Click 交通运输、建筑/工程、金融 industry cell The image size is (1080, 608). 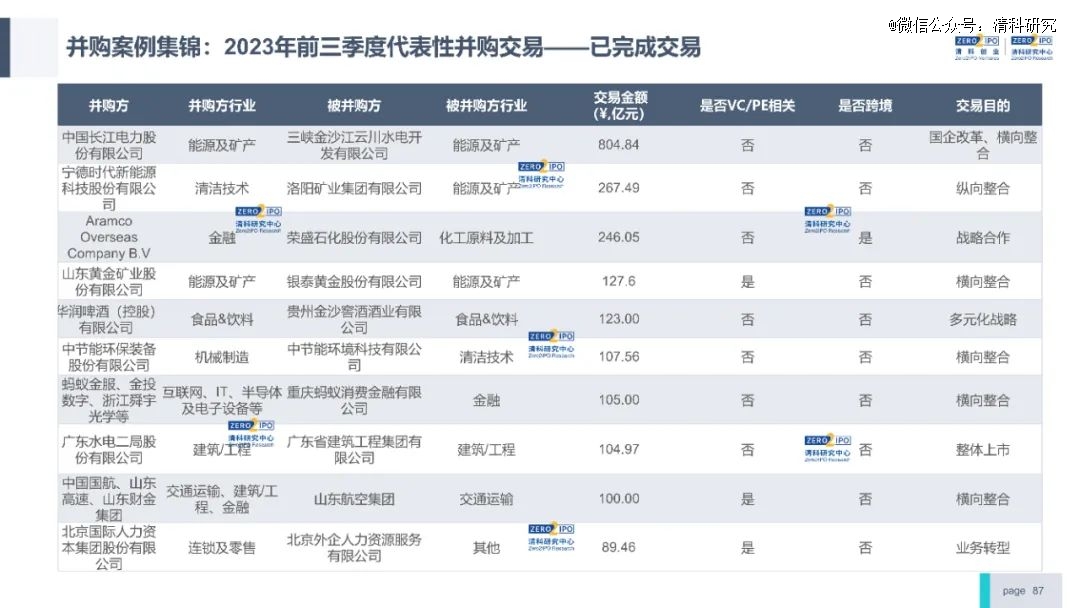tap(222, 499)
